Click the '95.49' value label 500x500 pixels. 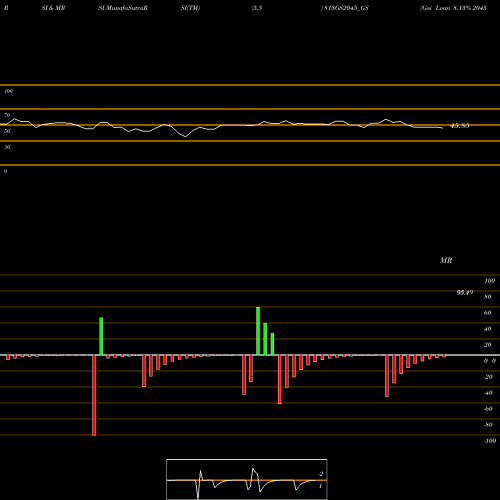point(465,292)
